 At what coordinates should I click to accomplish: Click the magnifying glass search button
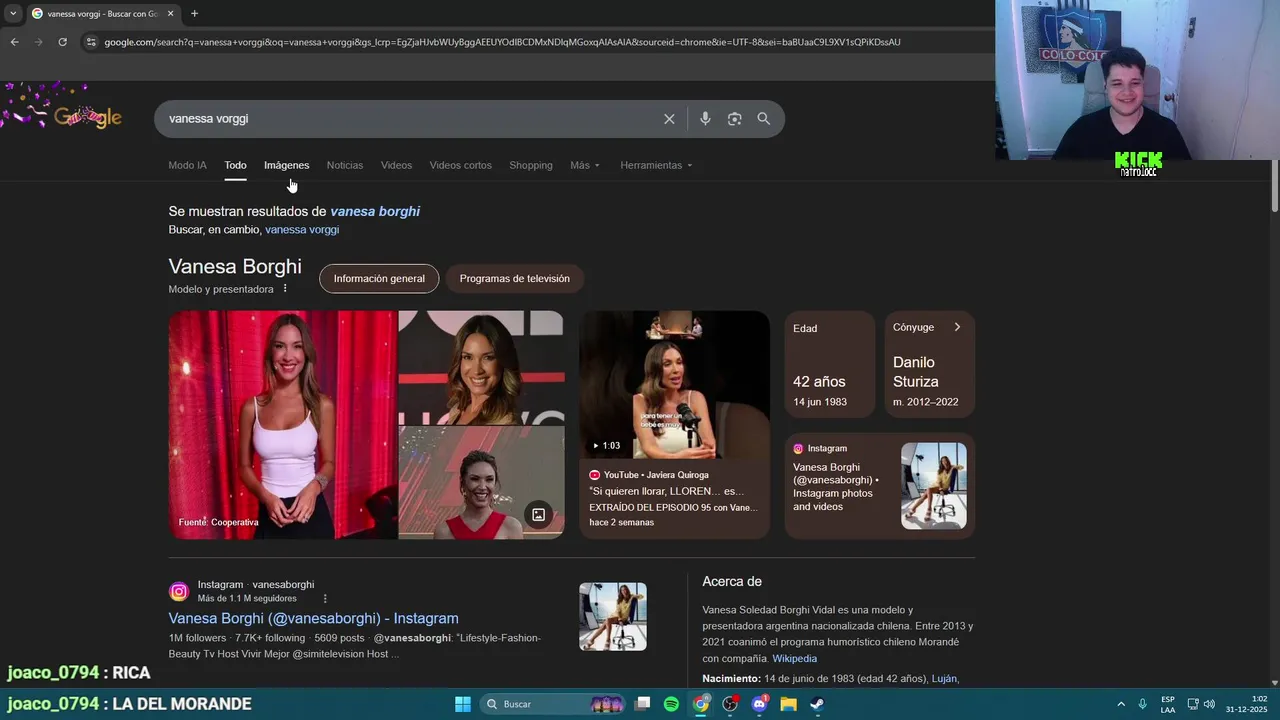click(764, 119)
